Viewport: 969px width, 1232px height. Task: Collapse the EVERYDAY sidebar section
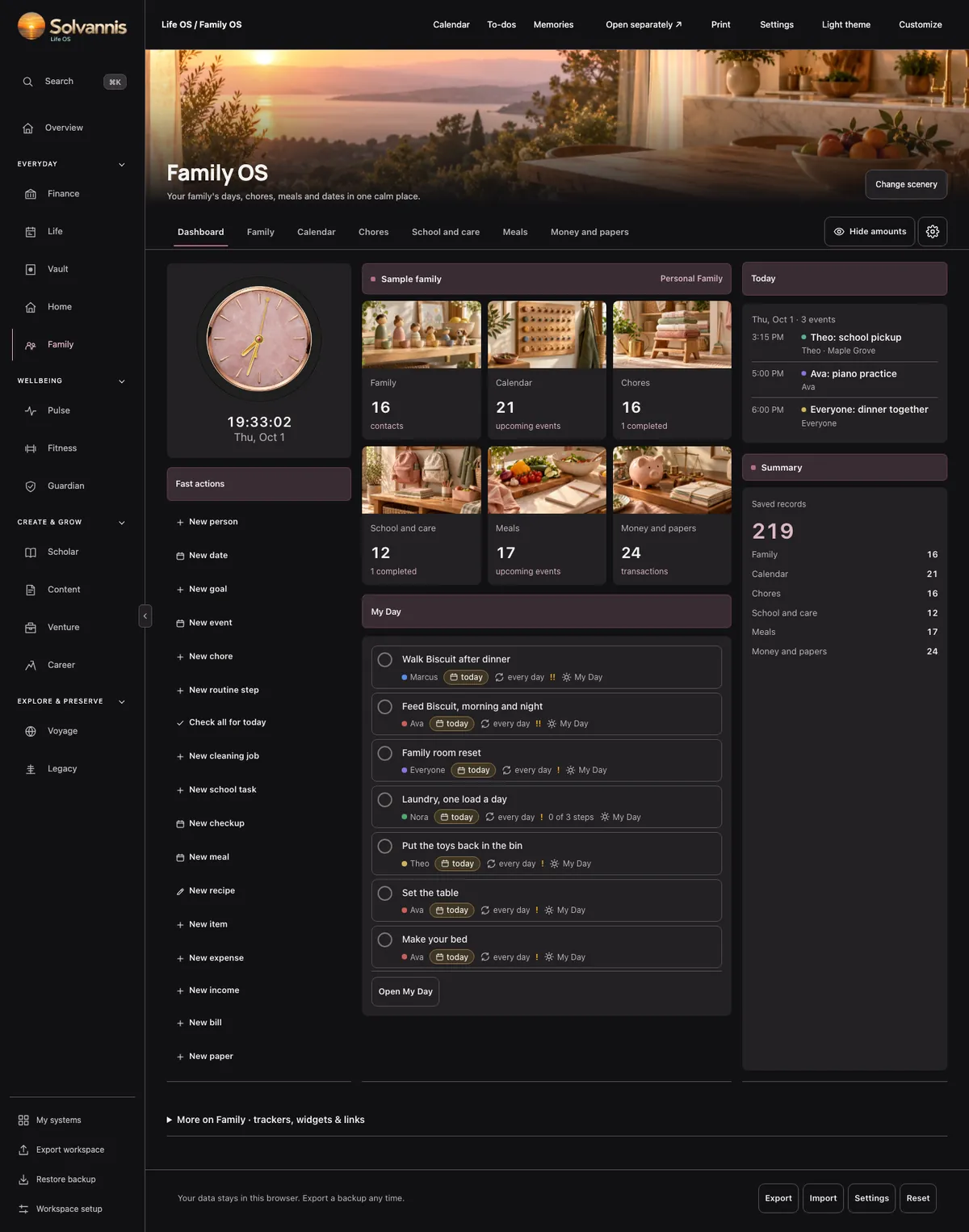coord(122,165)
